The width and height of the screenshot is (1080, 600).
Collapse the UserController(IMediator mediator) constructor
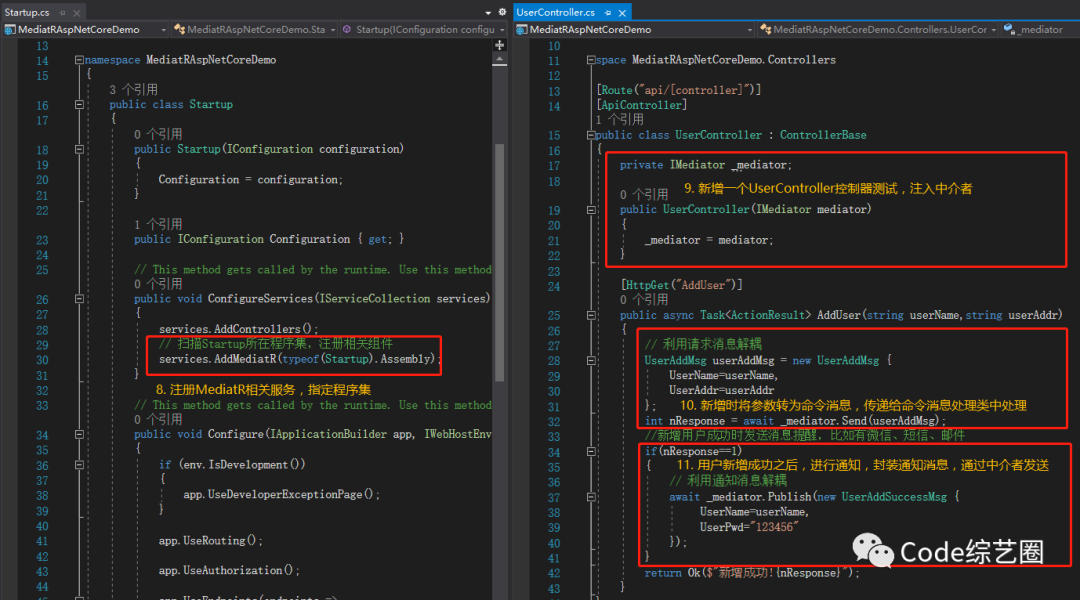click(x=591, y=209)
